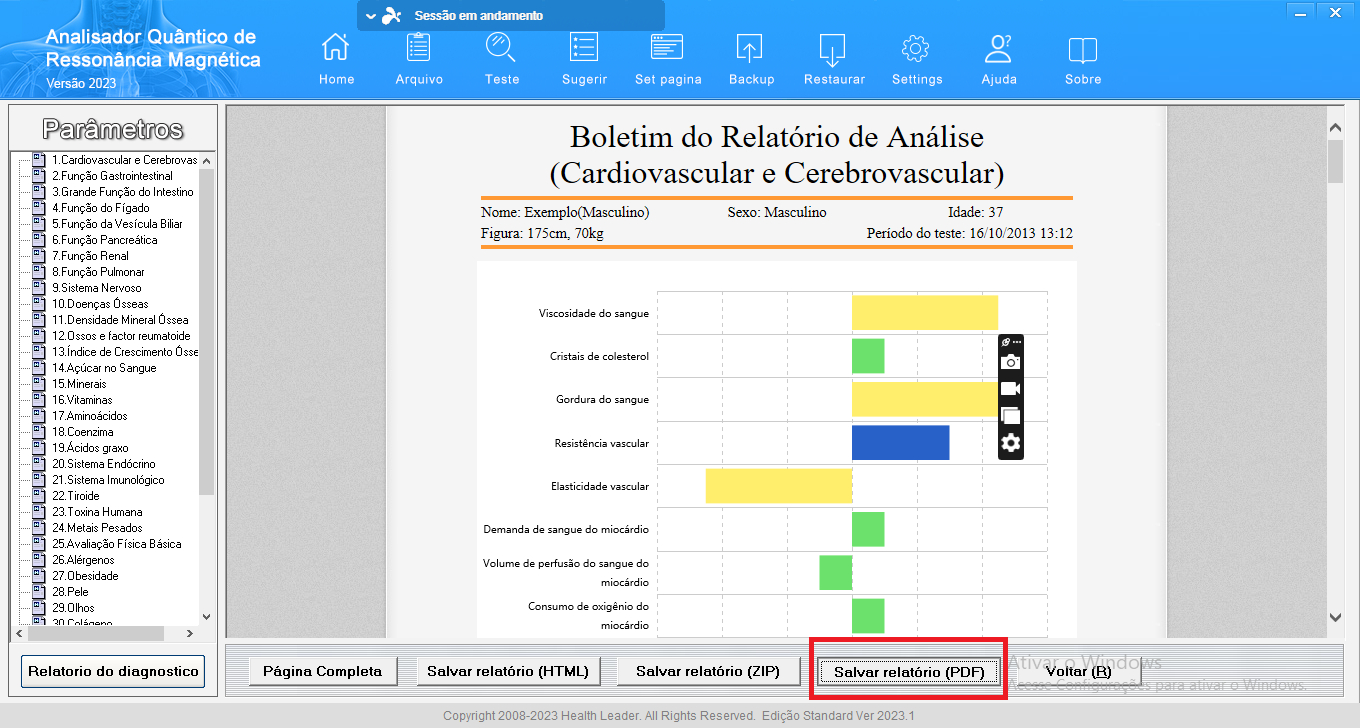1360x728 pixels.
Task: Click report view scroll-up arrow
Action: pos(1335,127)
